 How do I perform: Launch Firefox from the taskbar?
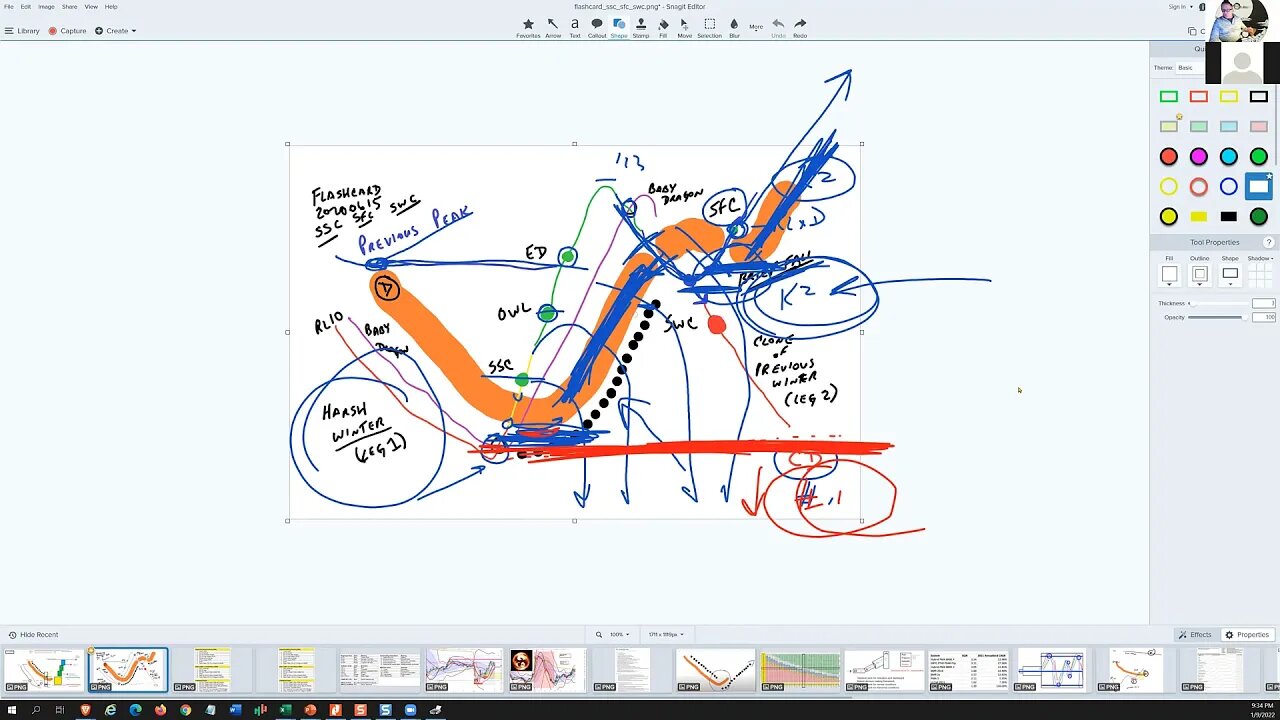(161, 710)
